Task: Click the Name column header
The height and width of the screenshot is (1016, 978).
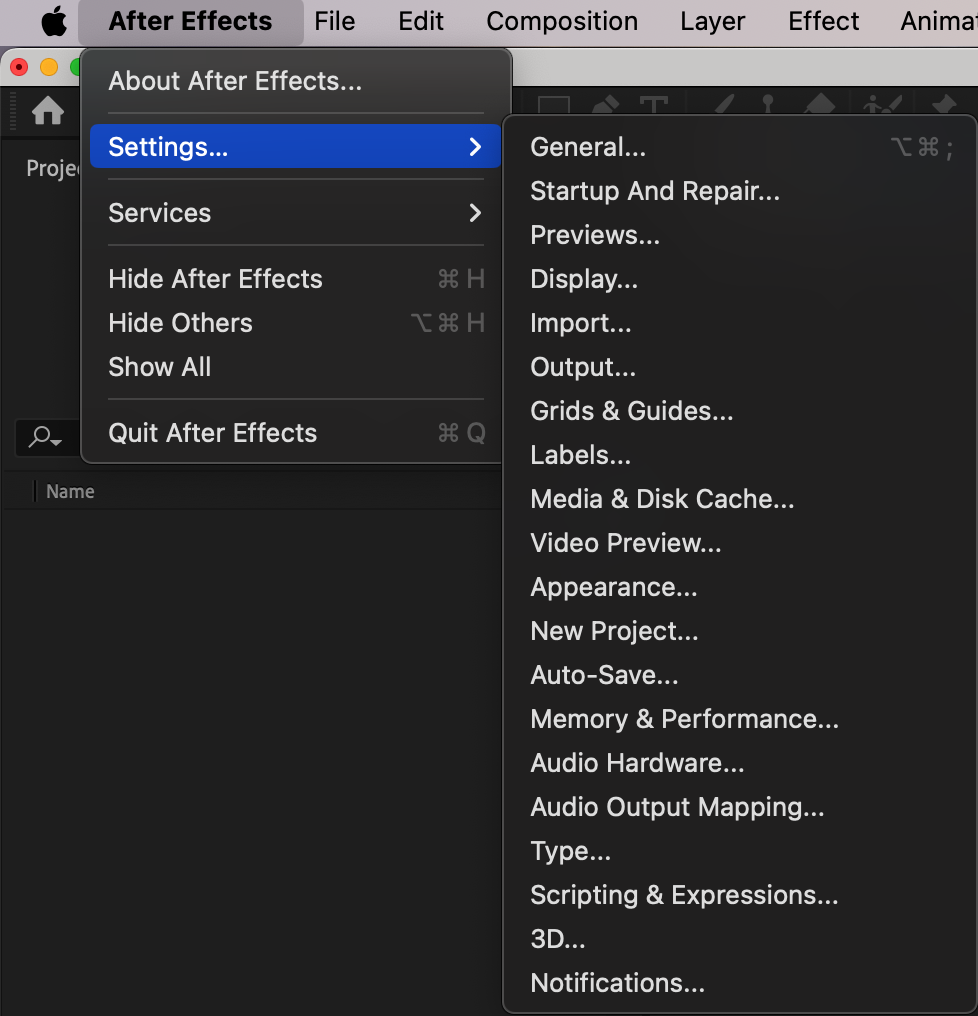Action: (70, 491)
